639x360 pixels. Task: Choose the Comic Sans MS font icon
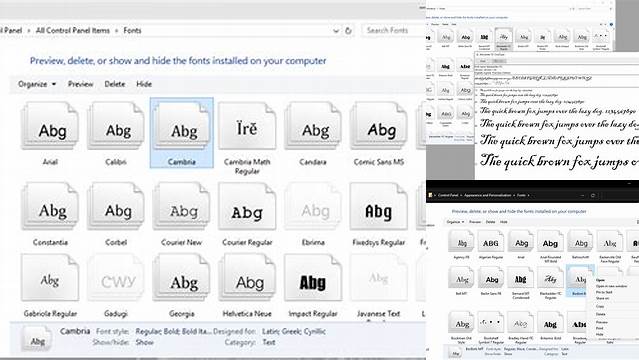[x=379, y=126]
